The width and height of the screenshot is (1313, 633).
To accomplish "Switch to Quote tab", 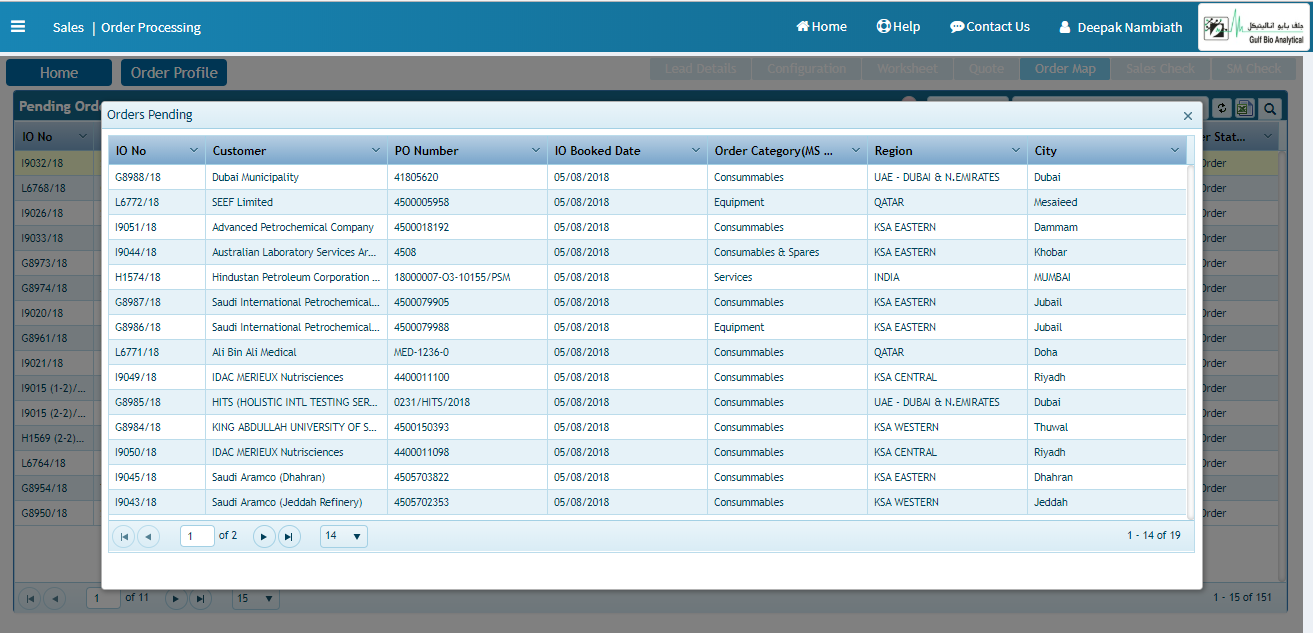I will [x=986, y=69].
